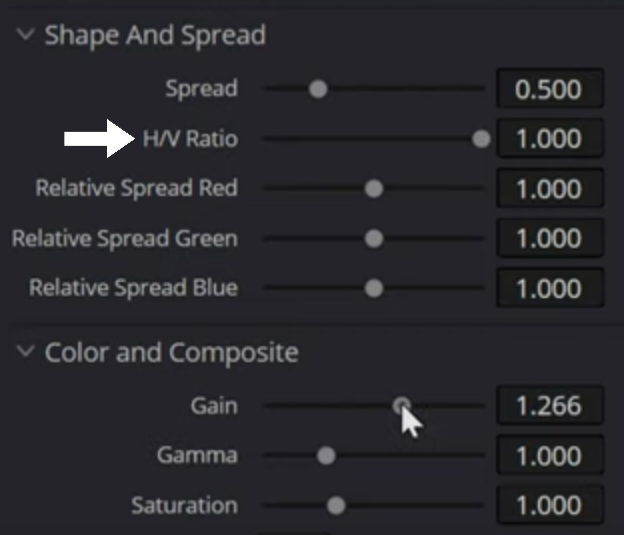Select the Relative Spread Blue value field

click(550, 287)
